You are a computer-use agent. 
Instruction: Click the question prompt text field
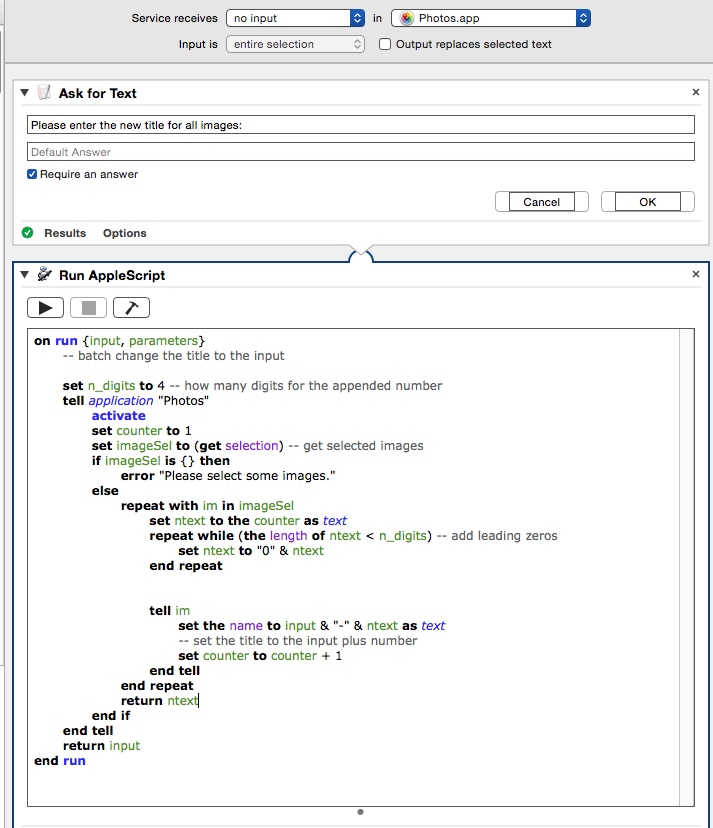tap(361, 125)
